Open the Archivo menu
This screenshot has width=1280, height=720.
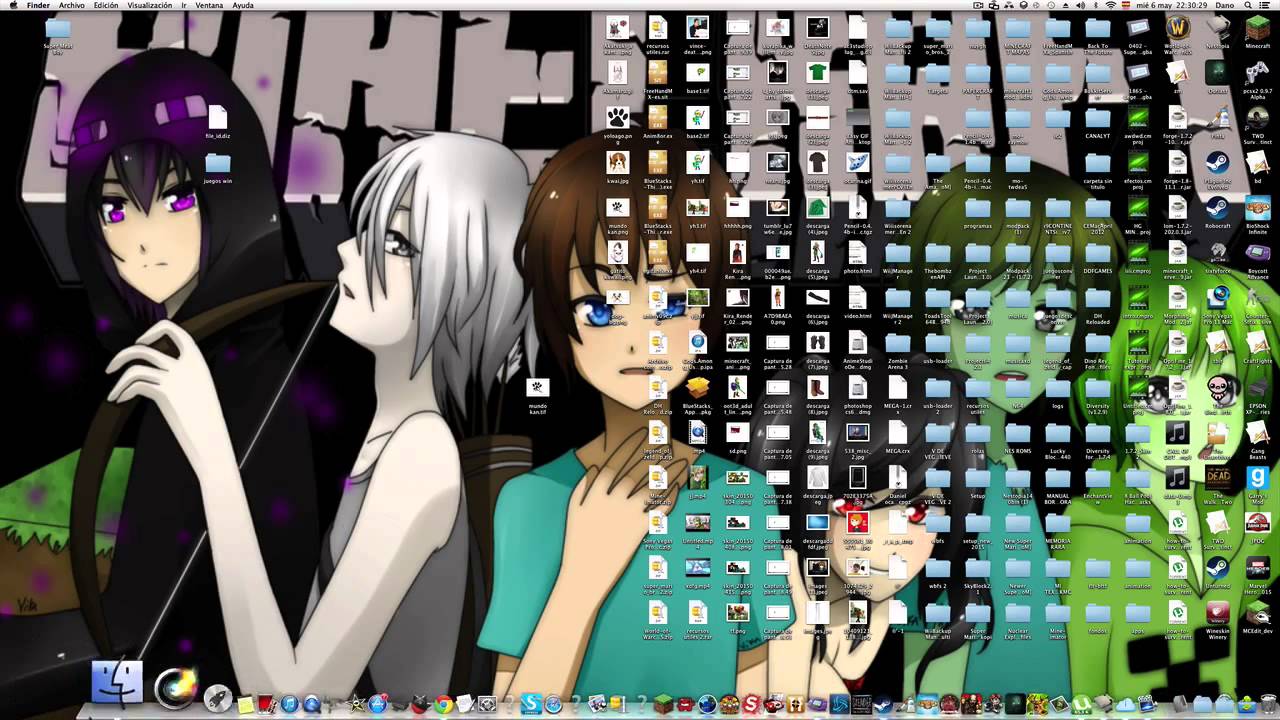coord(71,6)
